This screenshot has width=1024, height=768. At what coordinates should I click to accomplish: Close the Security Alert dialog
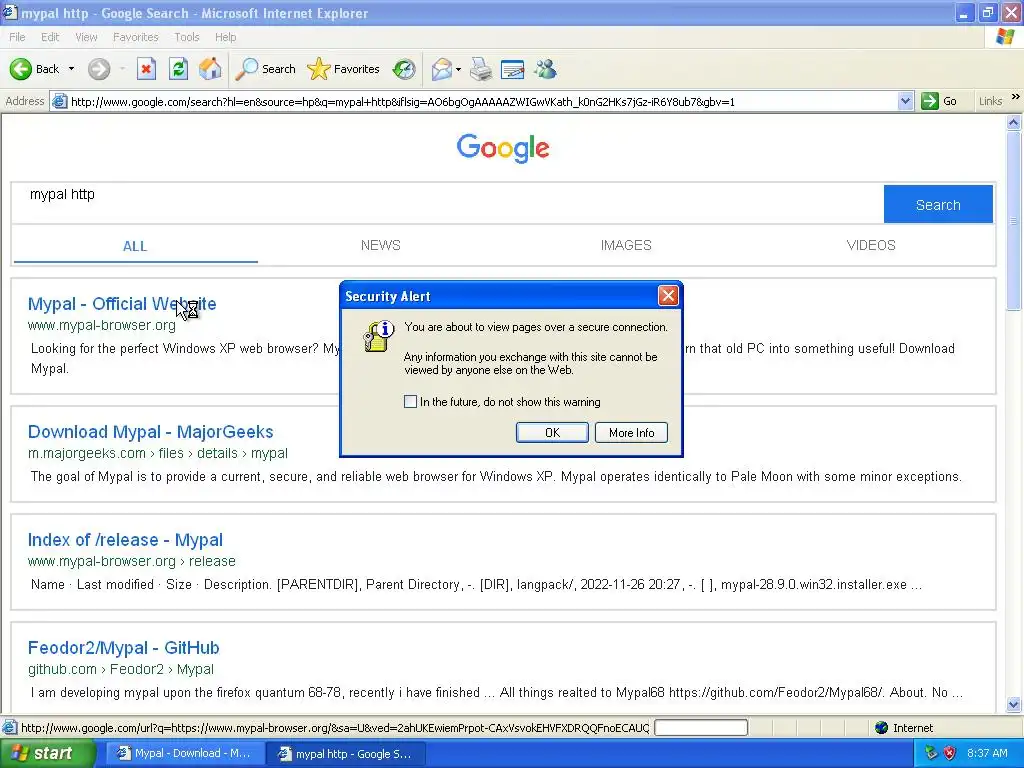[667, 296]
